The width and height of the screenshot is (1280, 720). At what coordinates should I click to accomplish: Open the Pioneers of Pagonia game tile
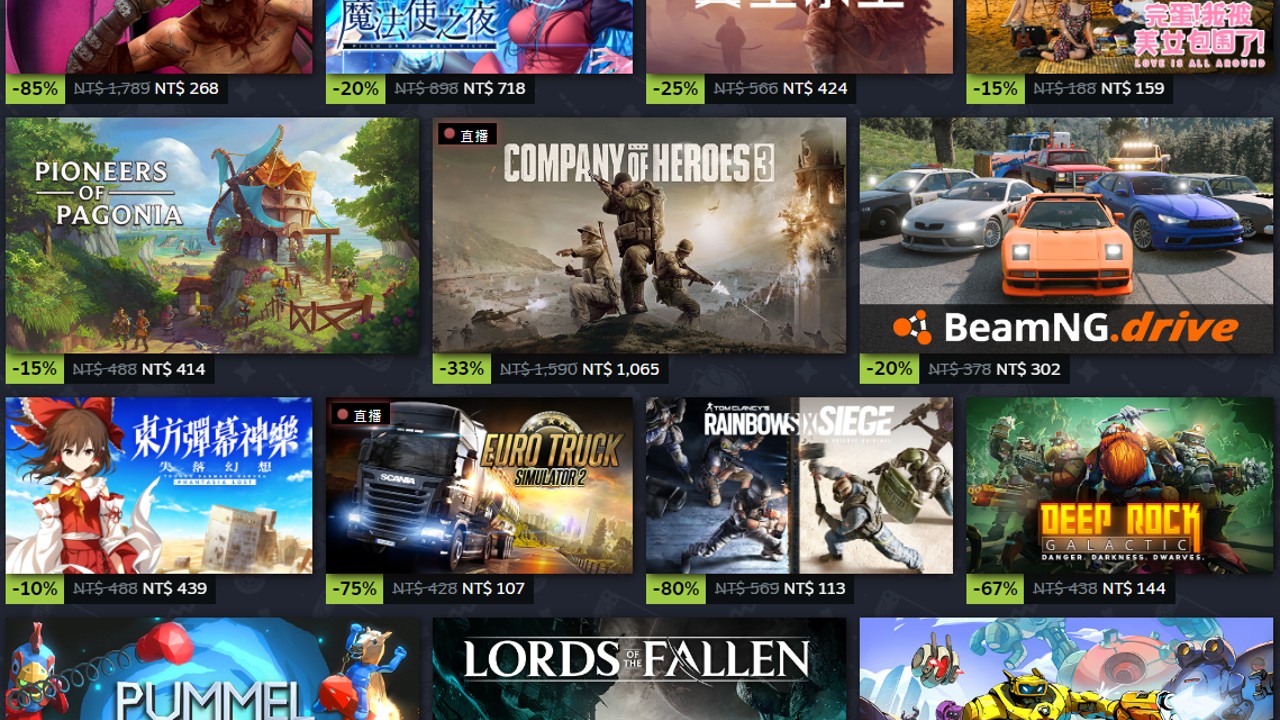tap(212, 235)
